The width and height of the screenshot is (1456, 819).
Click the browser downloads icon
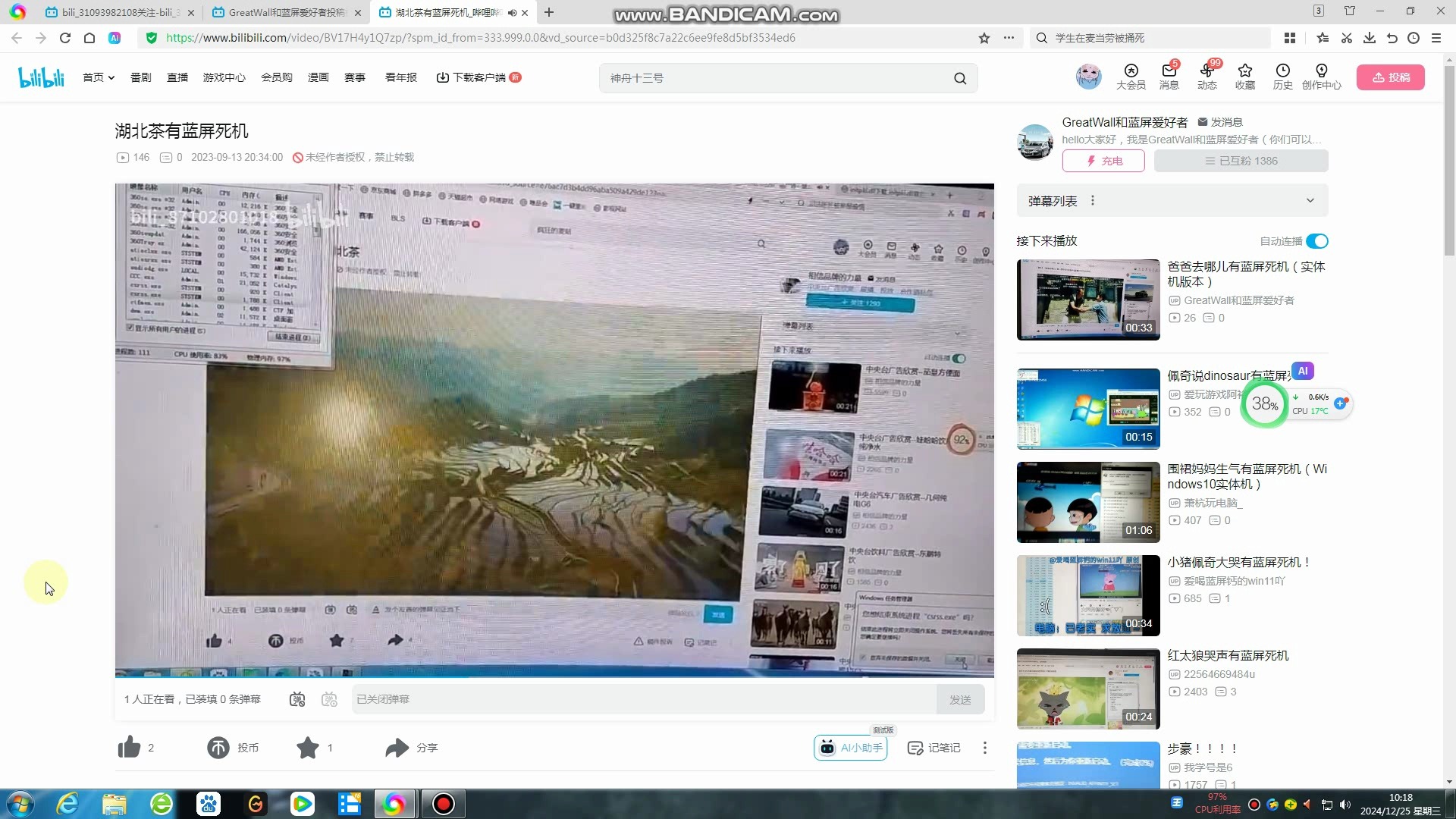pyautogui.click(x=1370, y=38)
